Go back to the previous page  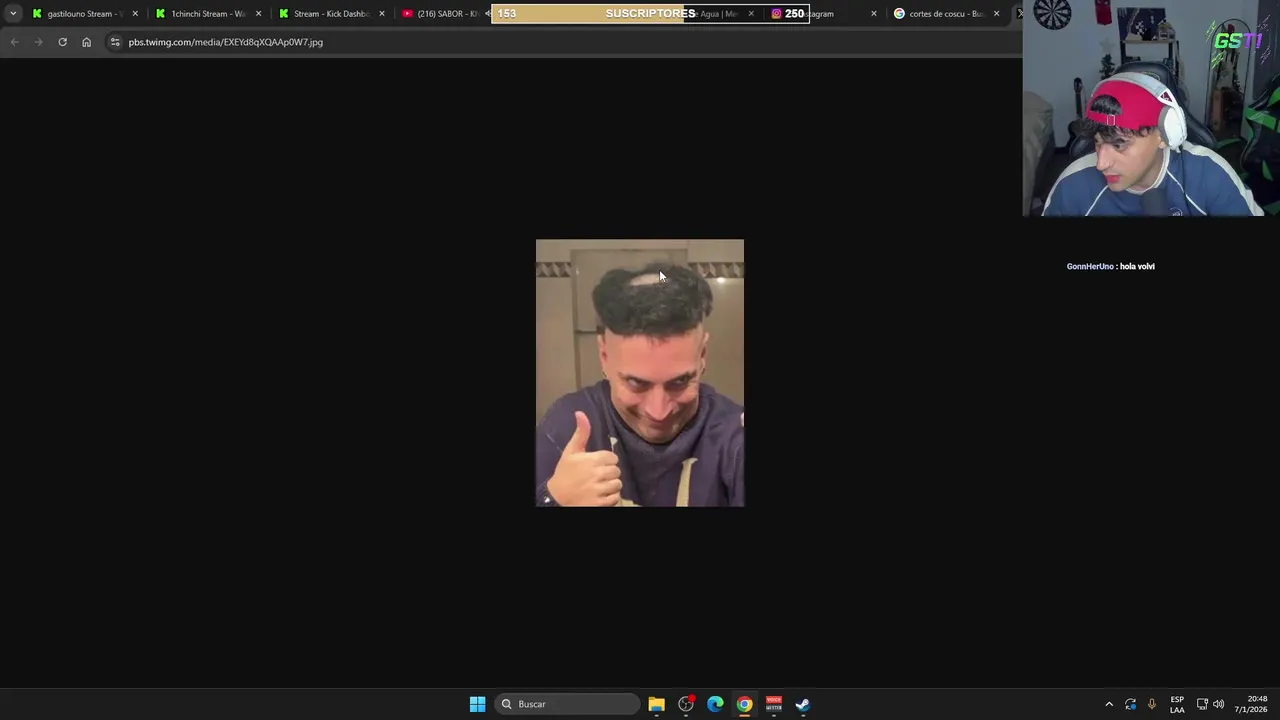click(x=14, y=42)
